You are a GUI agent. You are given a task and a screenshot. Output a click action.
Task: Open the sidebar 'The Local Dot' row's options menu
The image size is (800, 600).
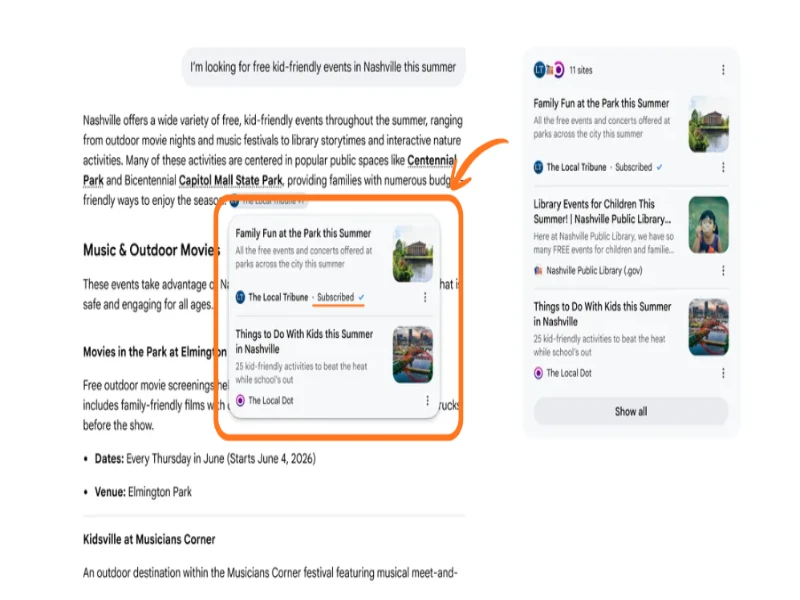coord(723,373)
